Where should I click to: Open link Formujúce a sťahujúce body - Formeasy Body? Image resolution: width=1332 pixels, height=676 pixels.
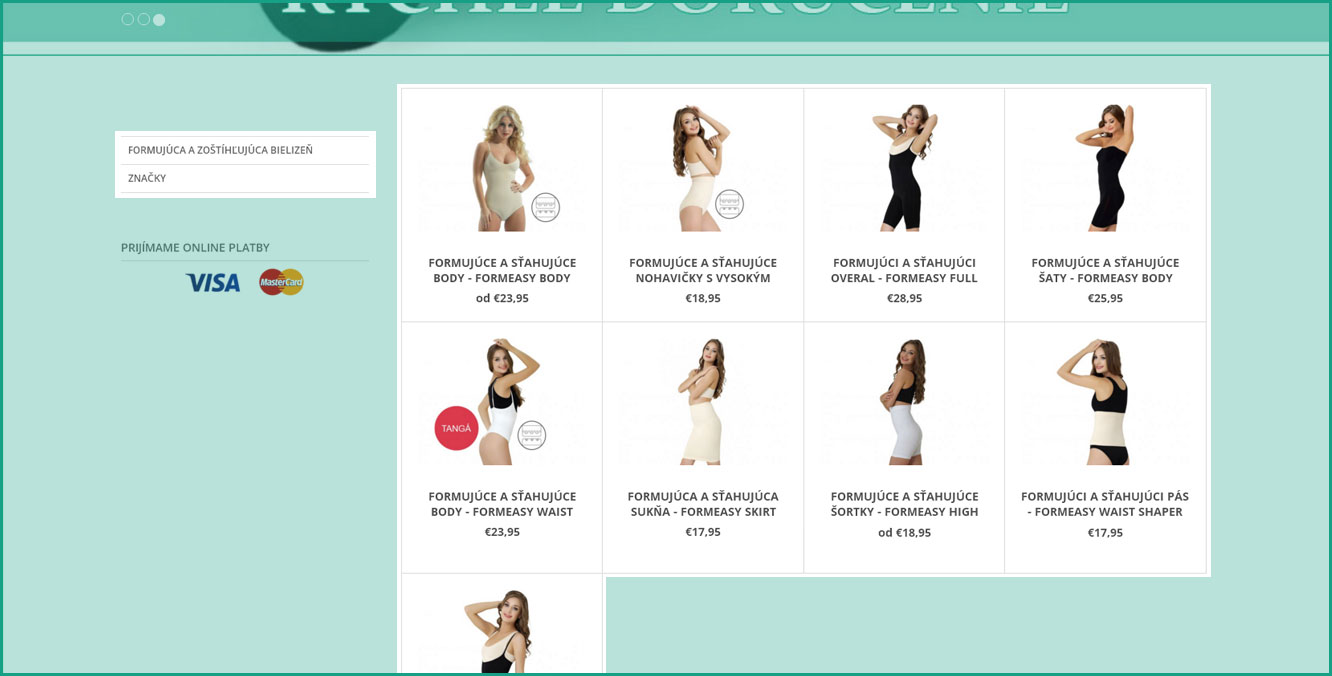point(502,270)
